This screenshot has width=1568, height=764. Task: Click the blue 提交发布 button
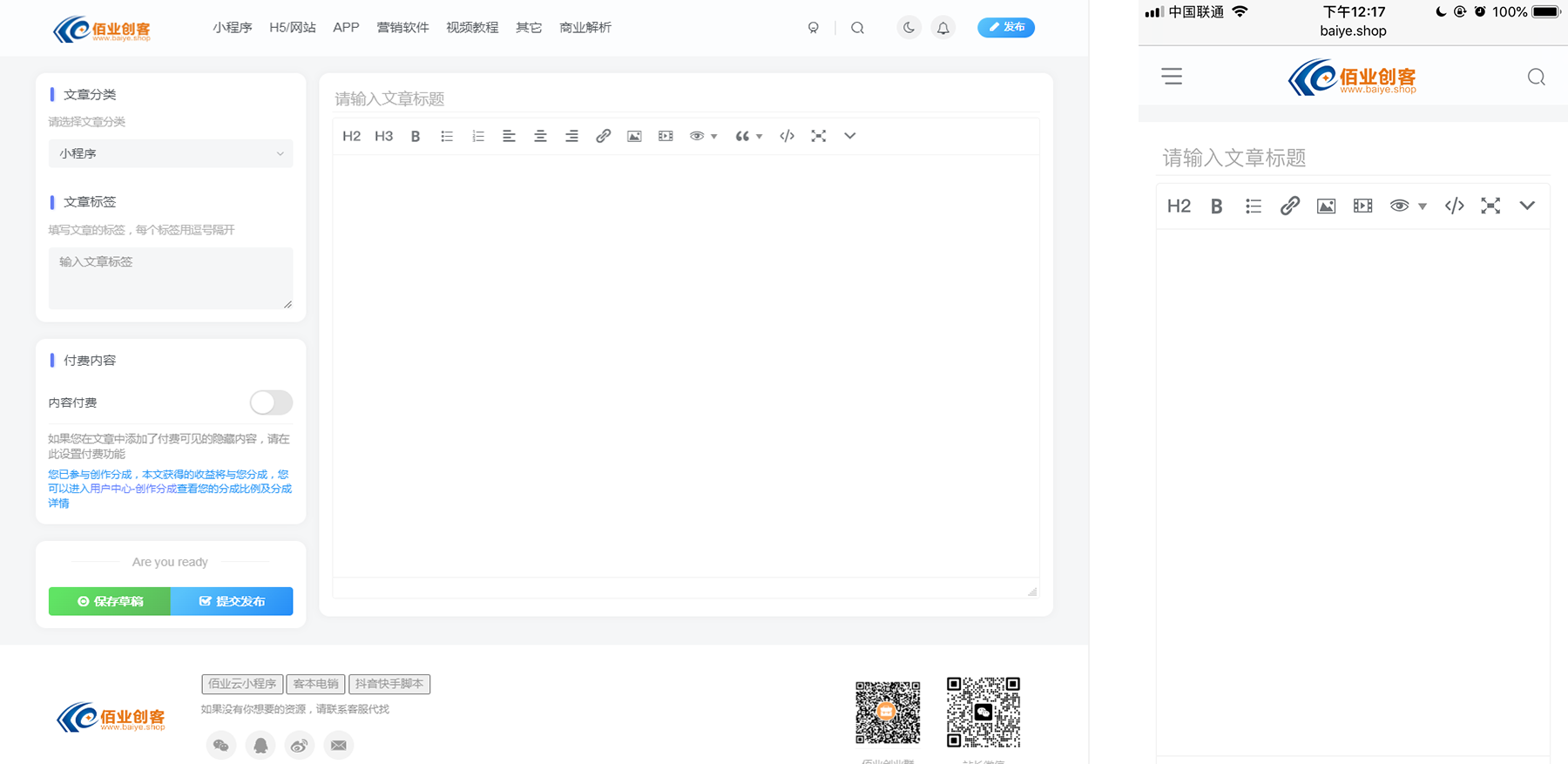click(x=232, y=601)
